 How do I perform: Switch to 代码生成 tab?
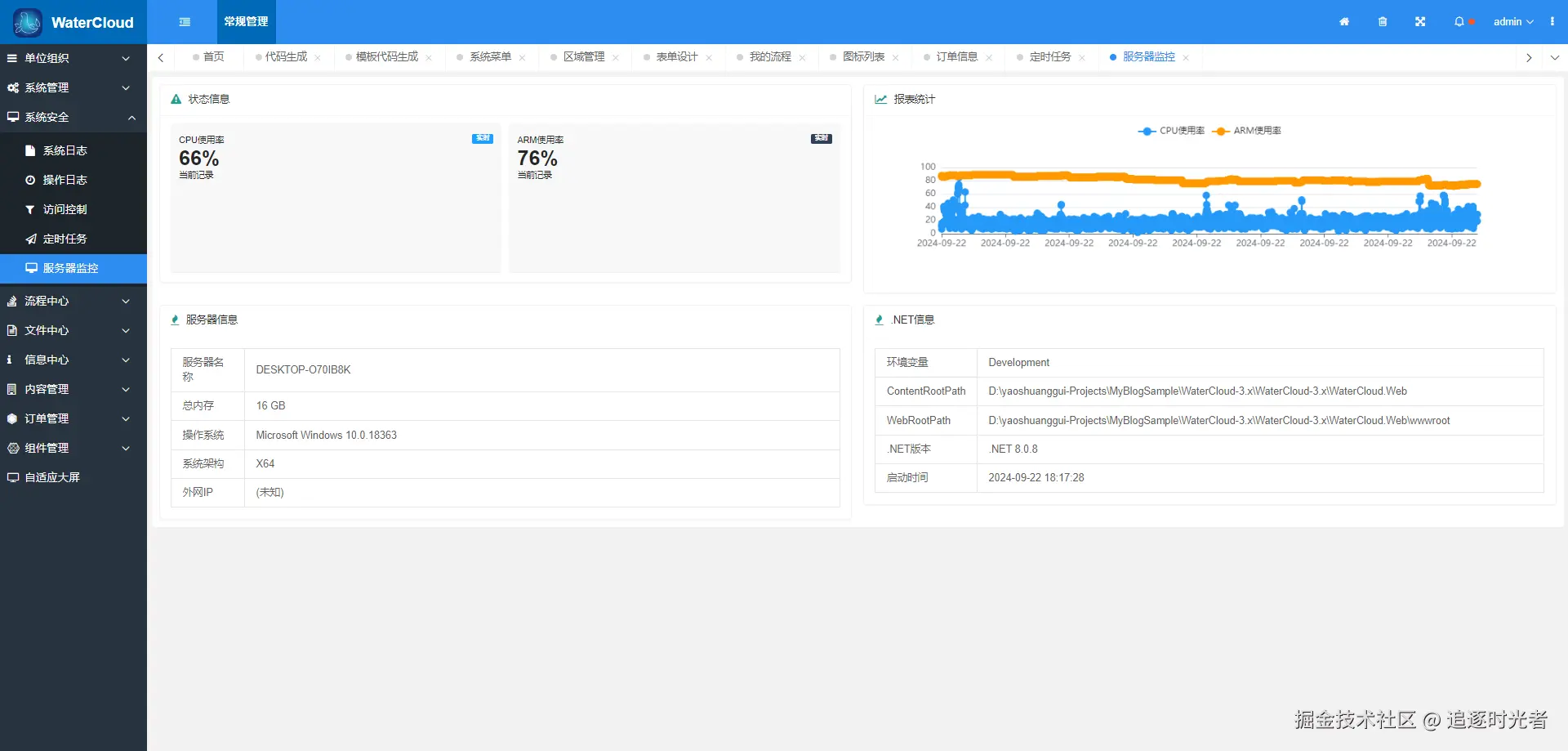click(x=286, y=57)
